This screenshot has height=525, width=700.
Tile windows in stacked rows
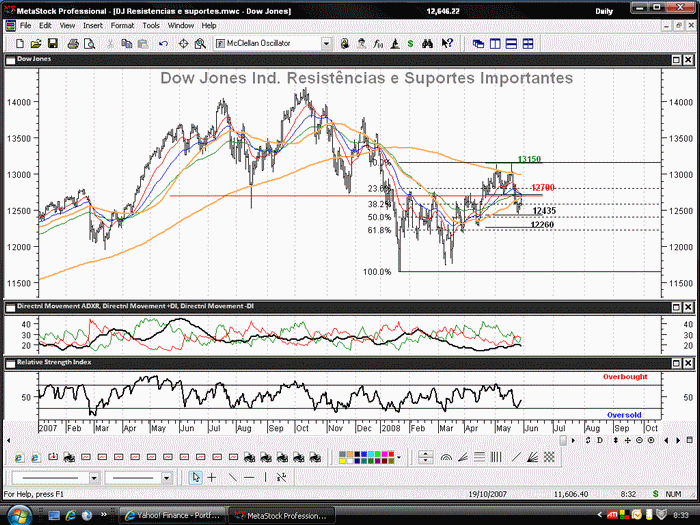click(511, 44)
